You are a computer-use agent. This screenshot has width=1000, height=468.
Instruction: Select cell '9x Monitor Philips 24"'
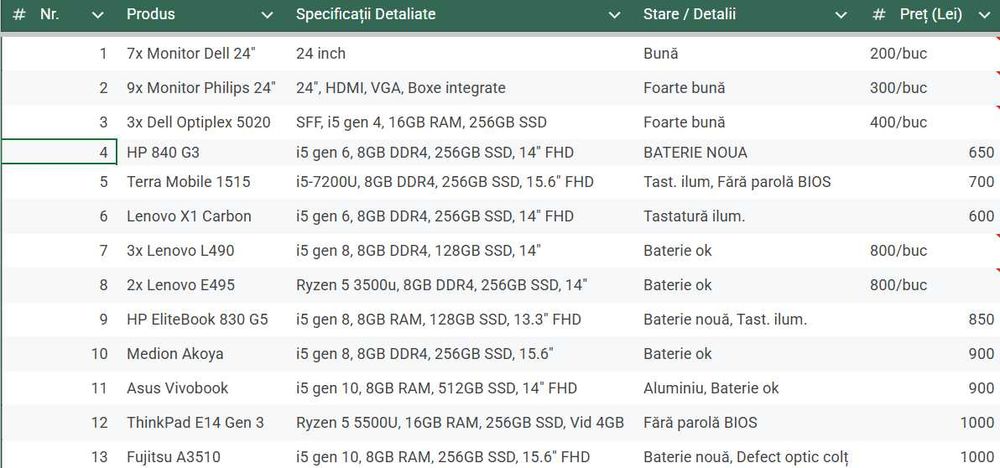[x=202, y=88]
